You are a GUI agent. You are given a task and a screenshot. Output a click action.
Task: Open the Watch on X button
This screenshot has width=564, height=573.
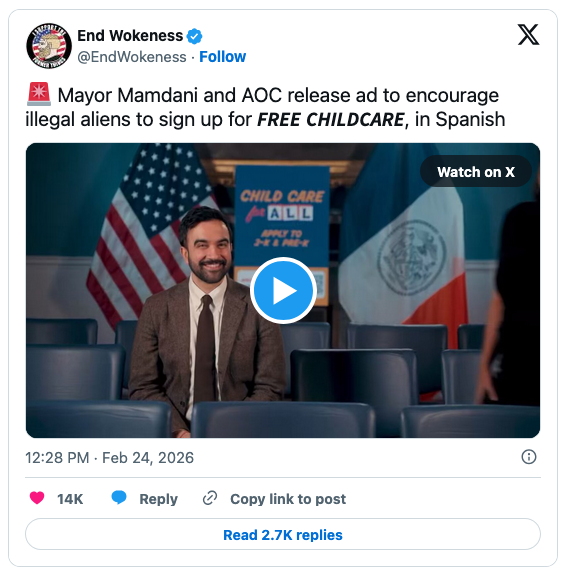tap(476, 171)
